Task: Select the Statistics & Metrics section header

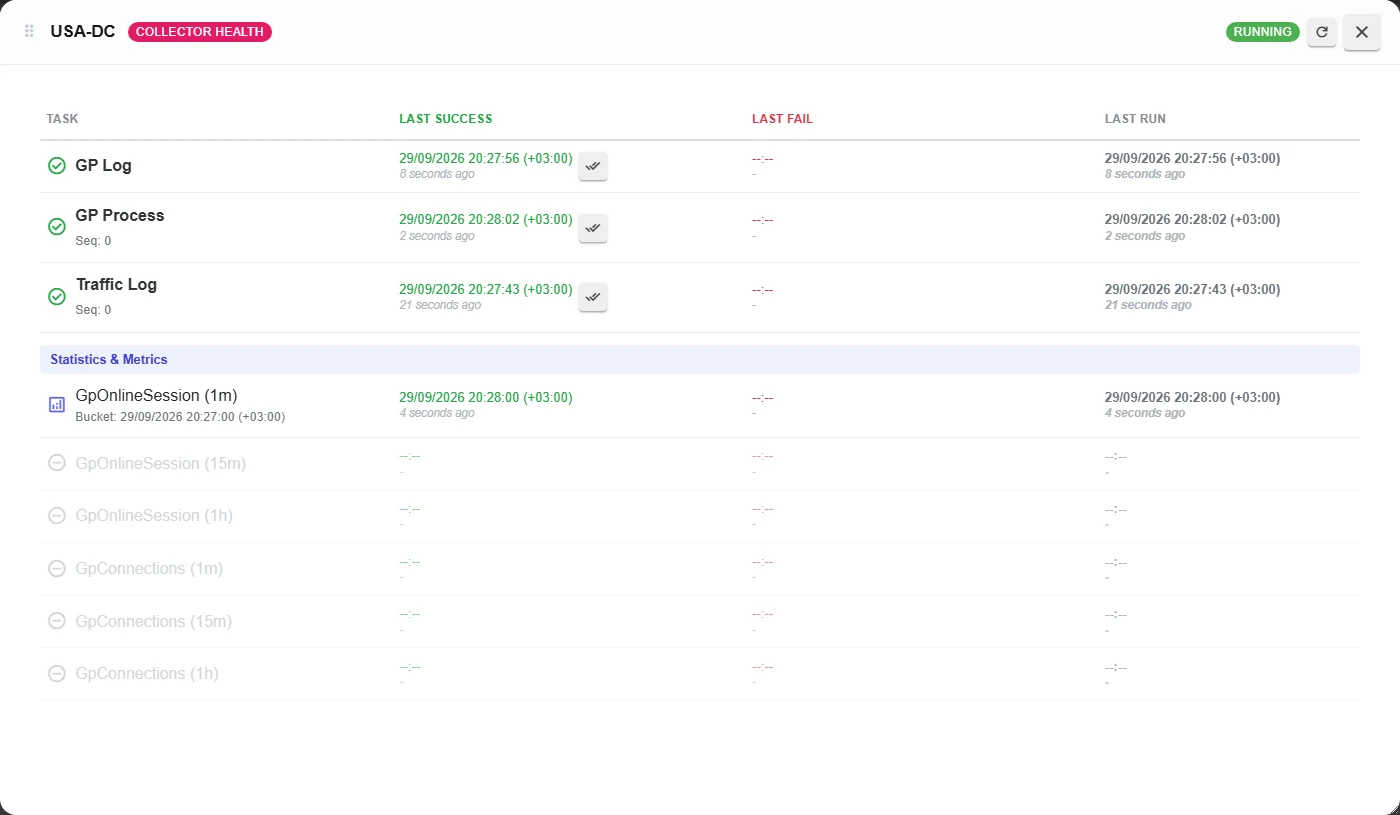Action: tap(700, 359)
